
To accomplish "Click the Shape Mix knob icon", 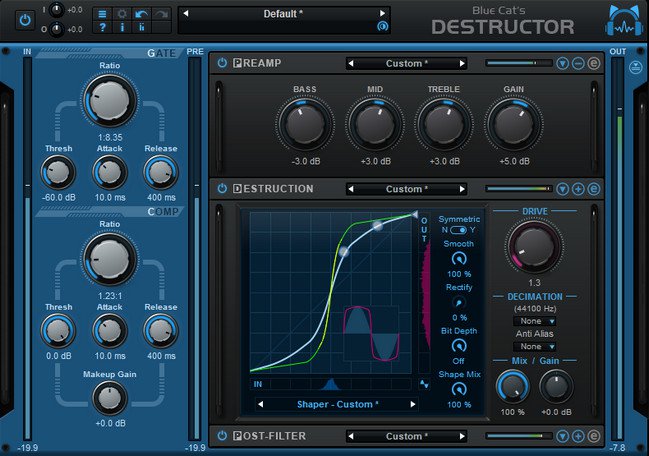I will pyautogui.click(x=459, y=389).
